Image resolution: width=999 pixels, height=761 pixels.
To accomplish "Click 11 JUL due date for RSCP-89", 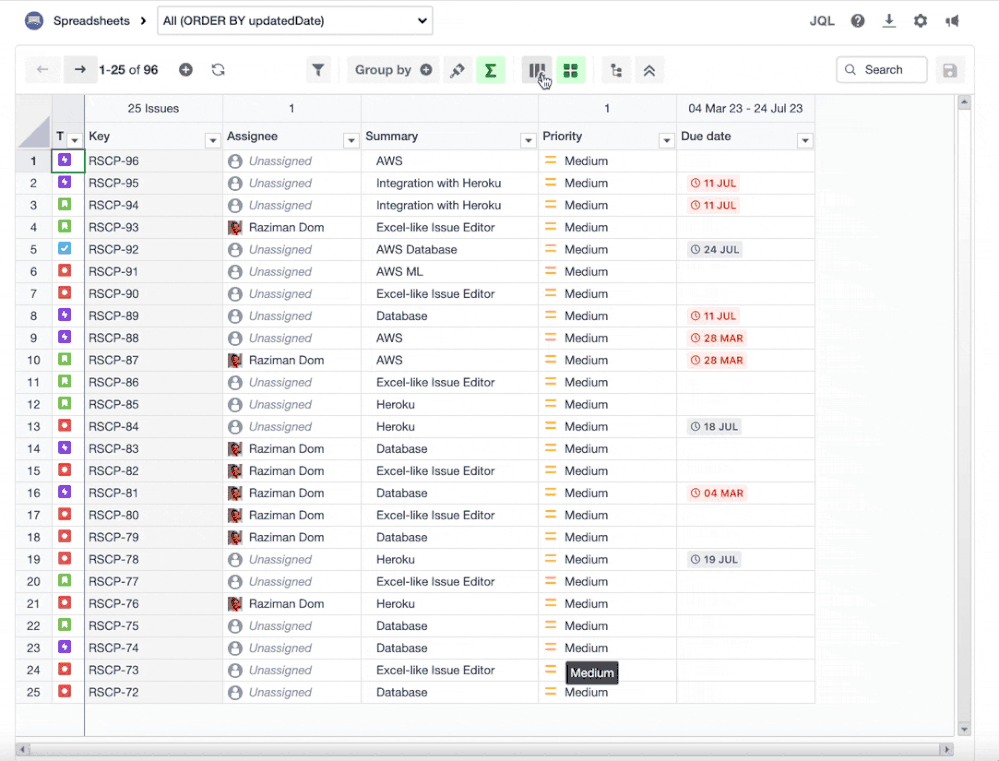I will click(x=714, y=316).
